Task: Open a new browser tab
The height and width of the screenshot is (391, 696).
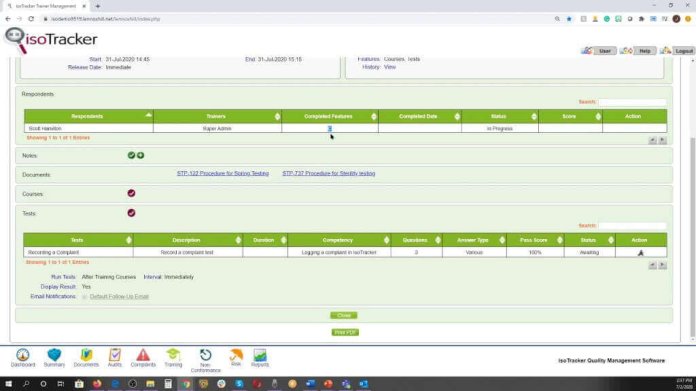Action: [98, 6]
